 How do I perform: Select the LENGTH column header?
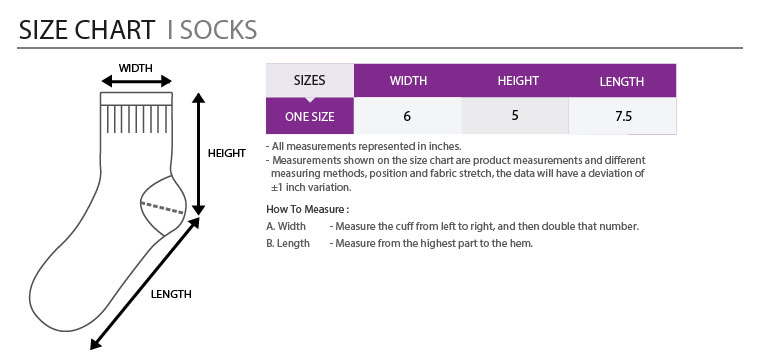[x=622, y=80]
